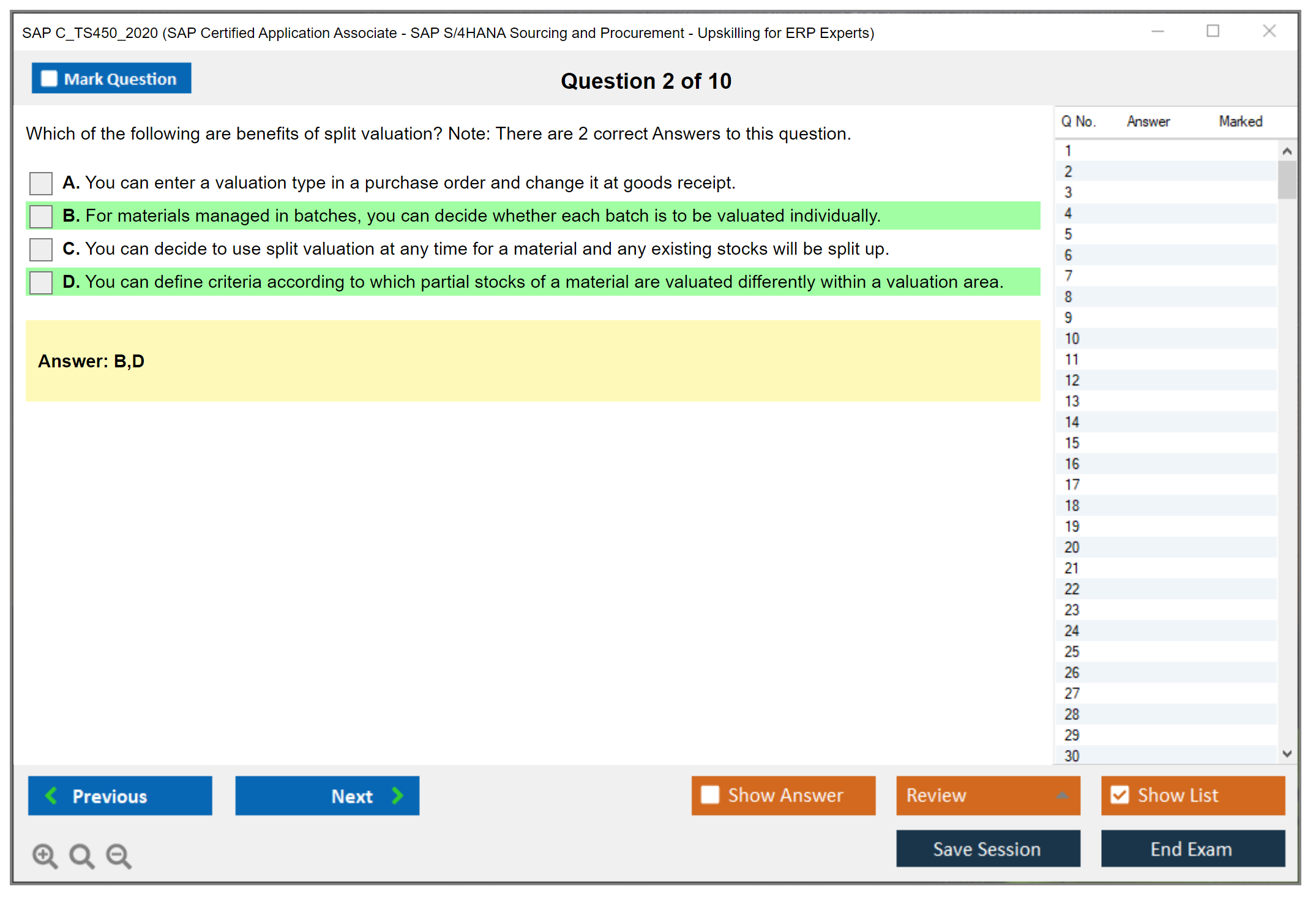Toggle the Mark Question checkbox
1316x900 pixels.
click(x=49, y=79)
